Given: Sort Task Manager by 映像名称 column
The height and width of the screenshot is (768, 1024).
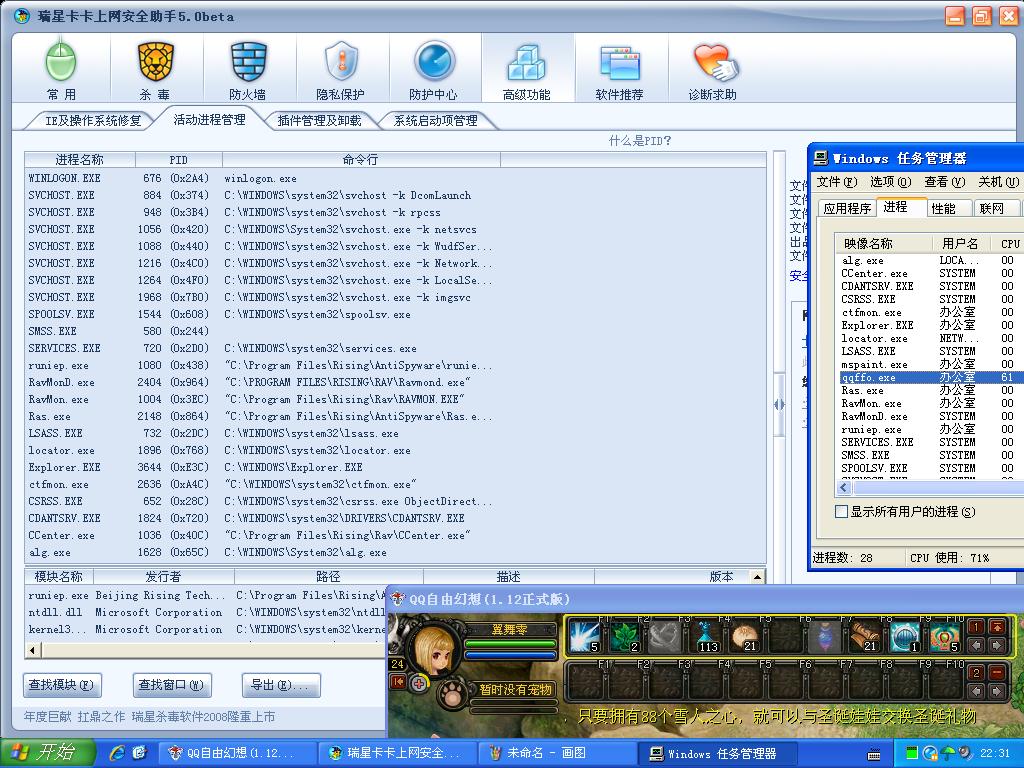Looking at the screenshot, I should (x=884, y=244).
